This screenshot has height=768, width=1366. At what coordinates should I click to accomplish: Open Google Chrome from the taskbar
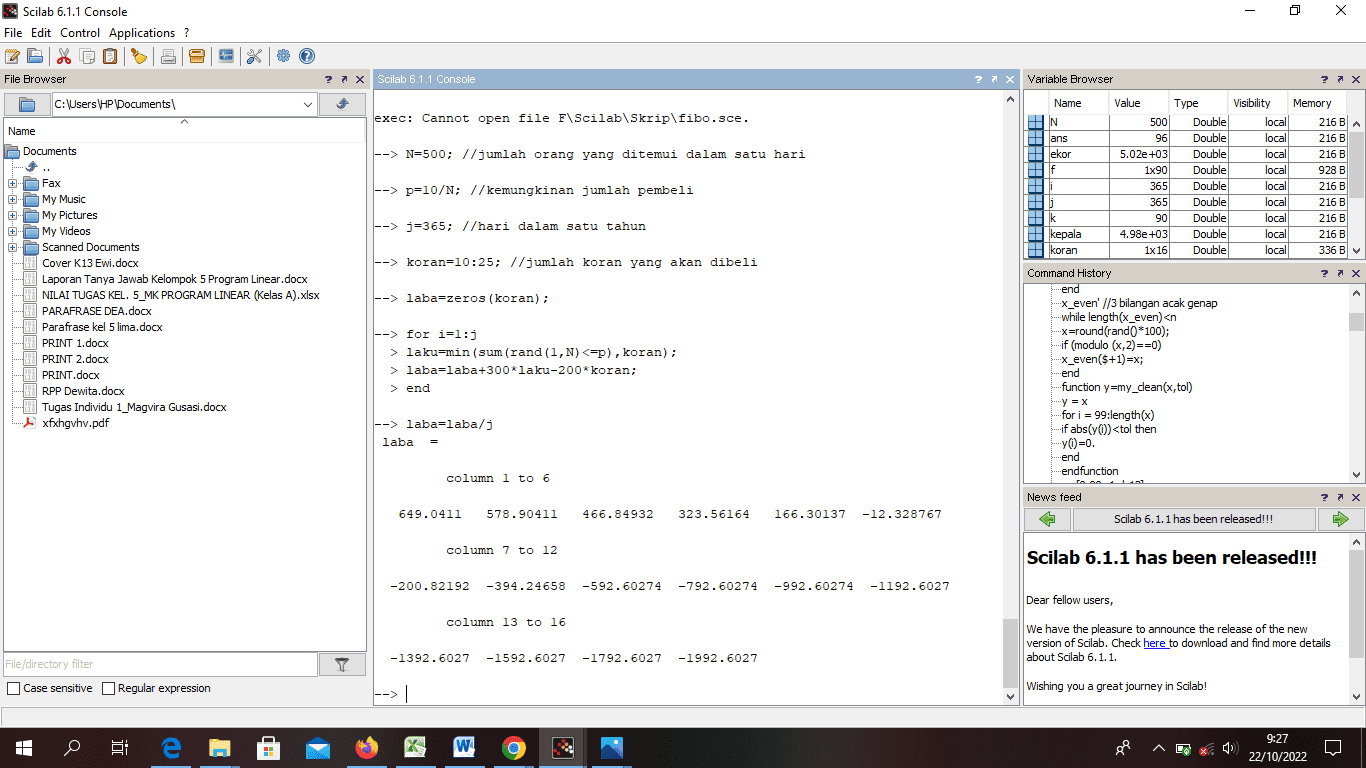pos(514,747)
